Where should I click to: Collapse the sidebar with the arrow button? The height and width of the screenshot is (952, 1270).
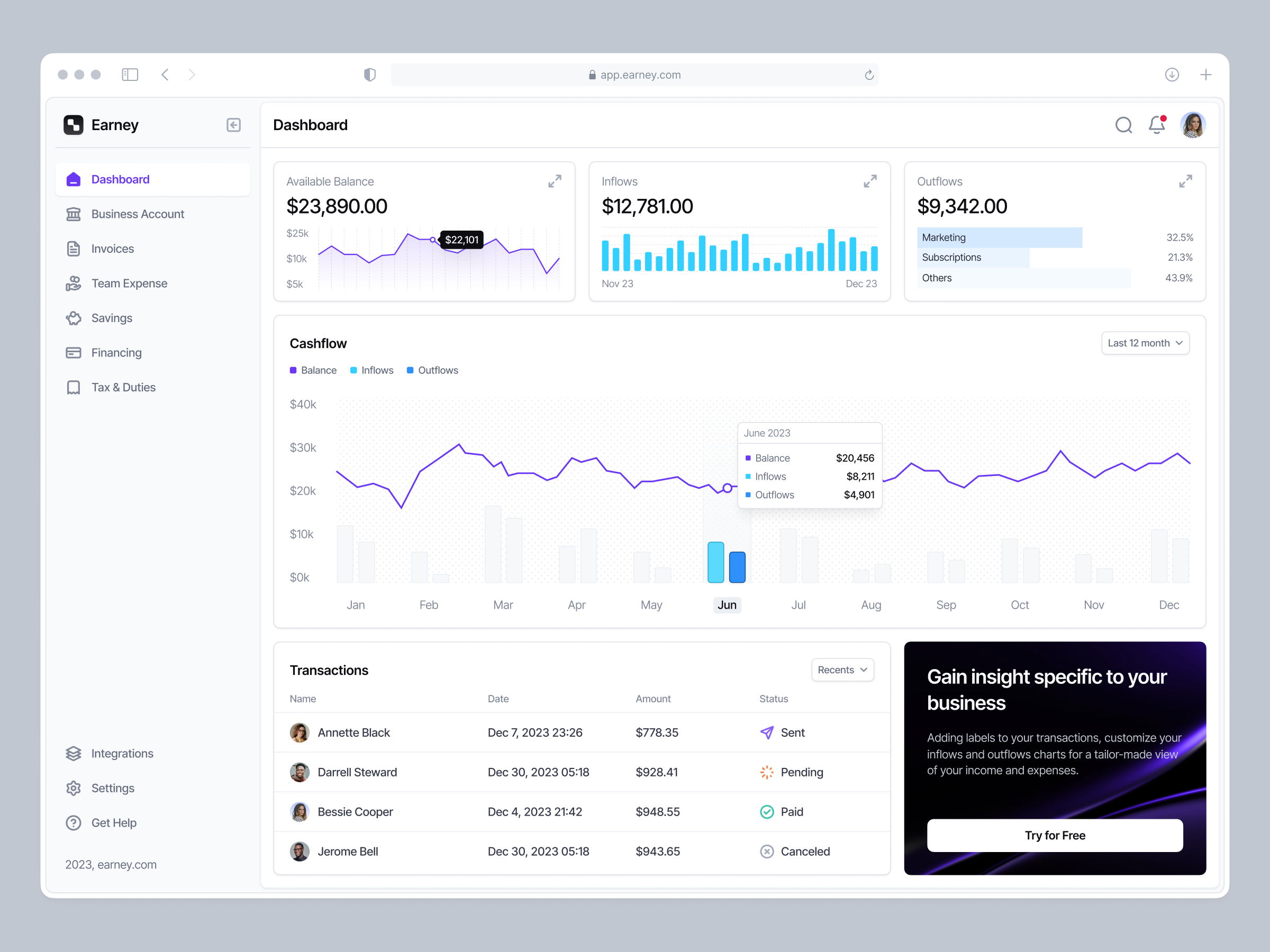(x=233, y=124)
